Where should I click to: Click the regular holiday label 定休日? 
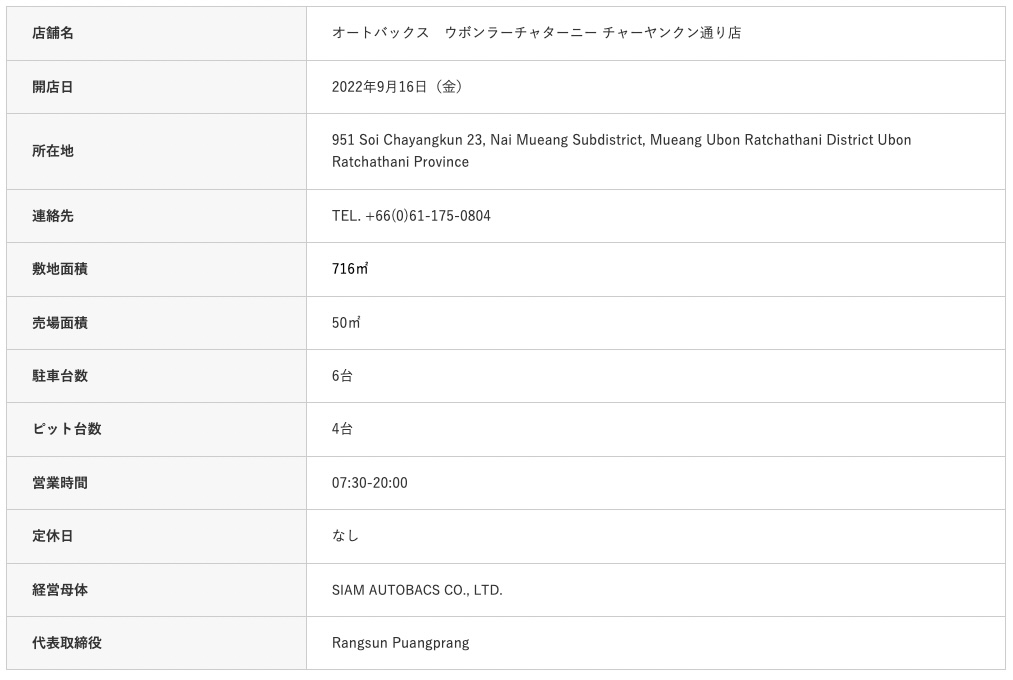tap(53, 536)
